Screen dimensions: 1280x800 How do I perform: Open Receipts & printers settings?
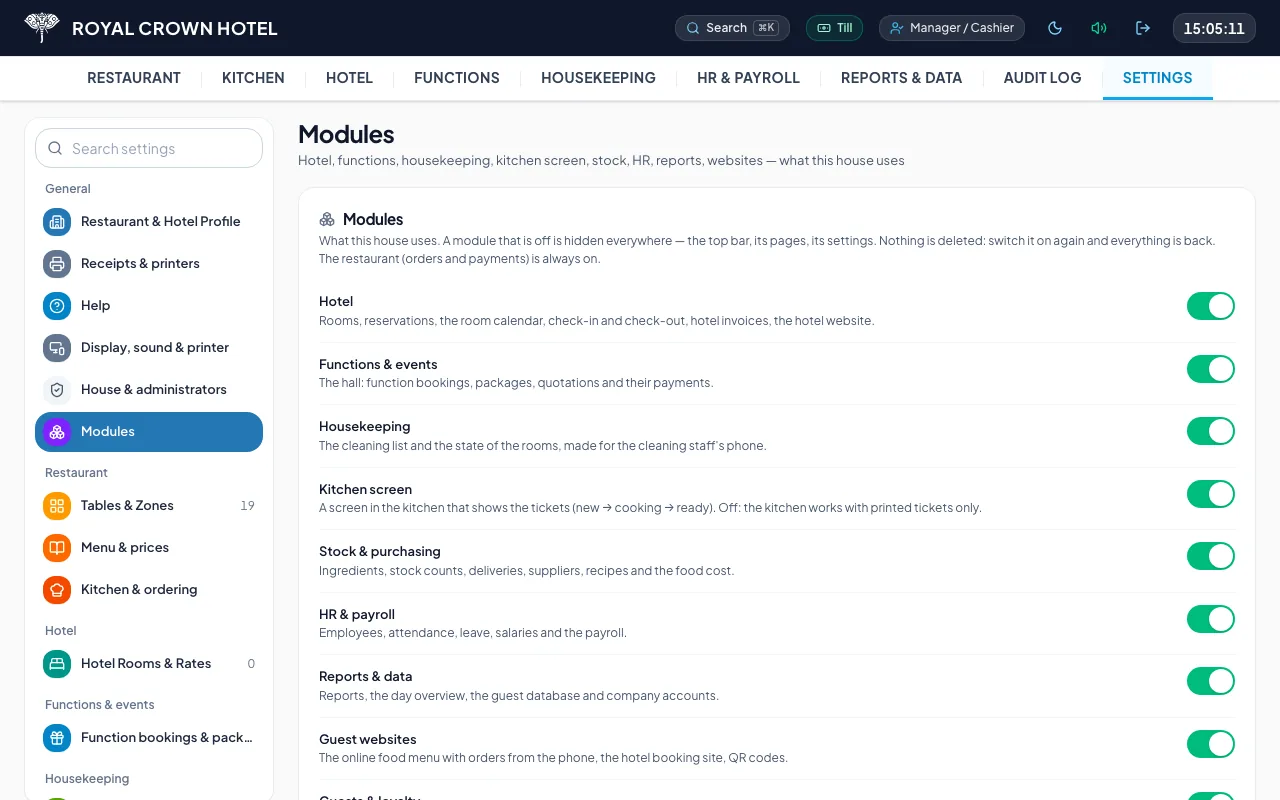click(149, 264)
